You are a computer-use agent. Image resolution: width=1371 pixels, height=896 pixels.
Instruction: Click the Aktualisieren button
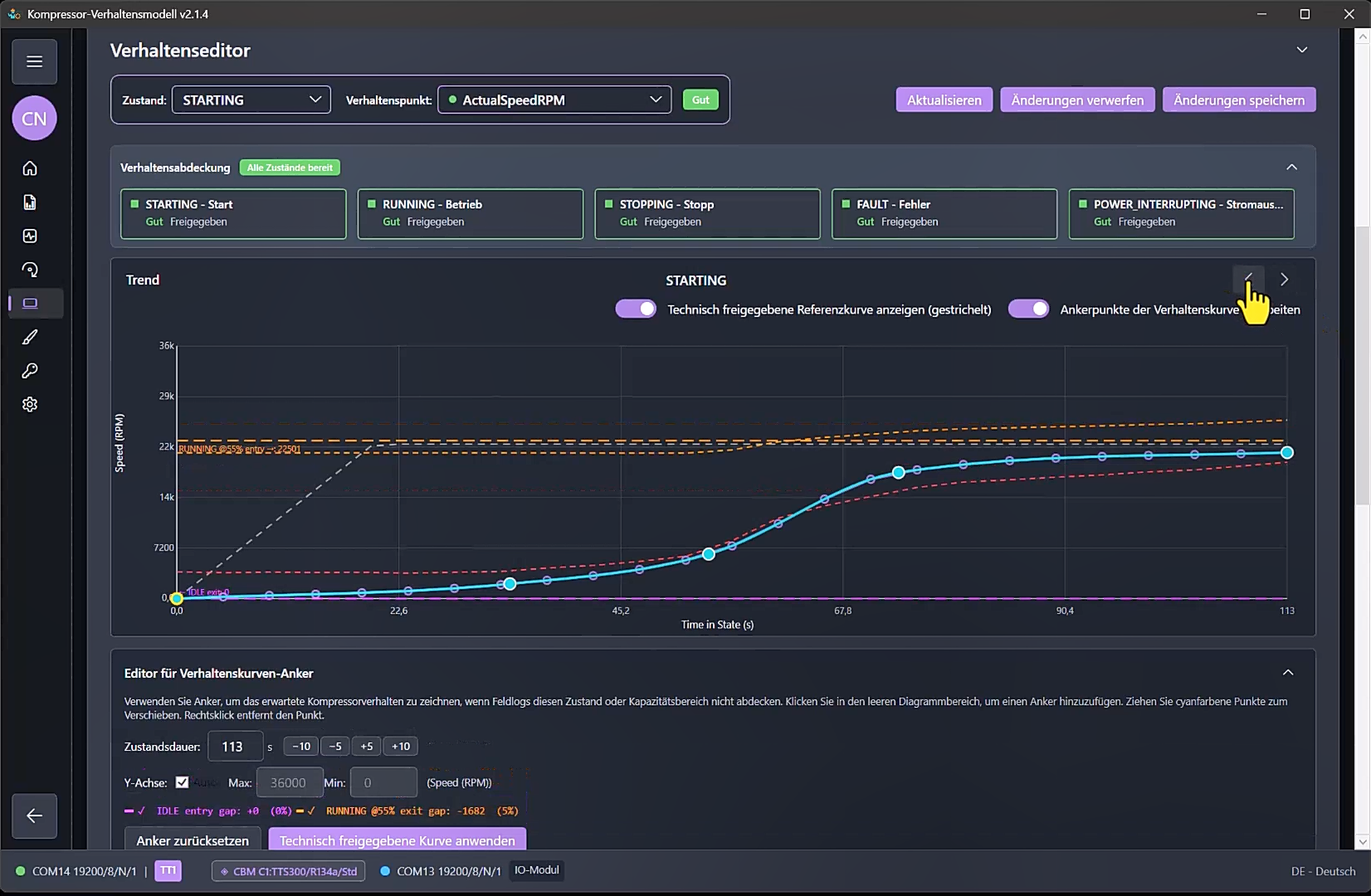[x=944, y=100]
